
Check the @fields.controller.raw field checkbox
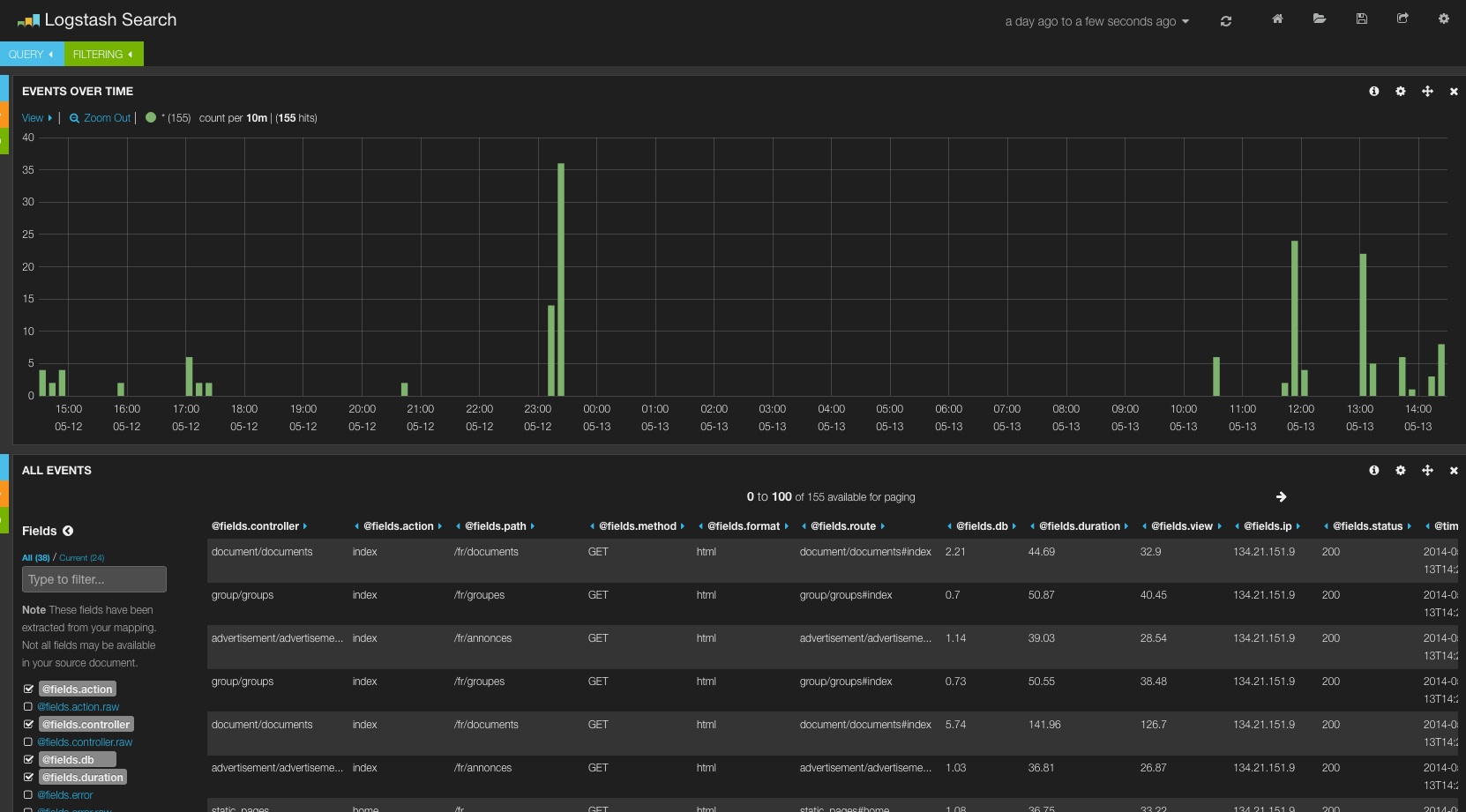coord(28,742)
